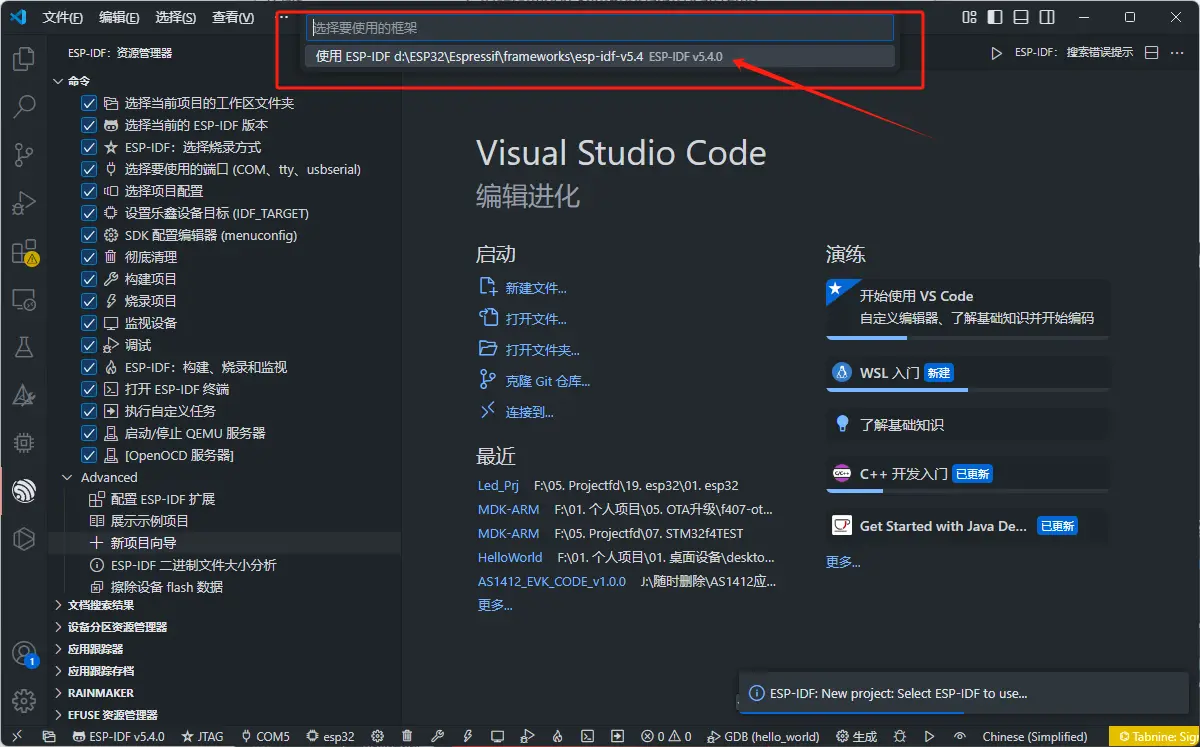The image size is (1200, 747).
Task: Open the 配置 ESP-IDF 扩展 tree item
Action: click(162, 499)
